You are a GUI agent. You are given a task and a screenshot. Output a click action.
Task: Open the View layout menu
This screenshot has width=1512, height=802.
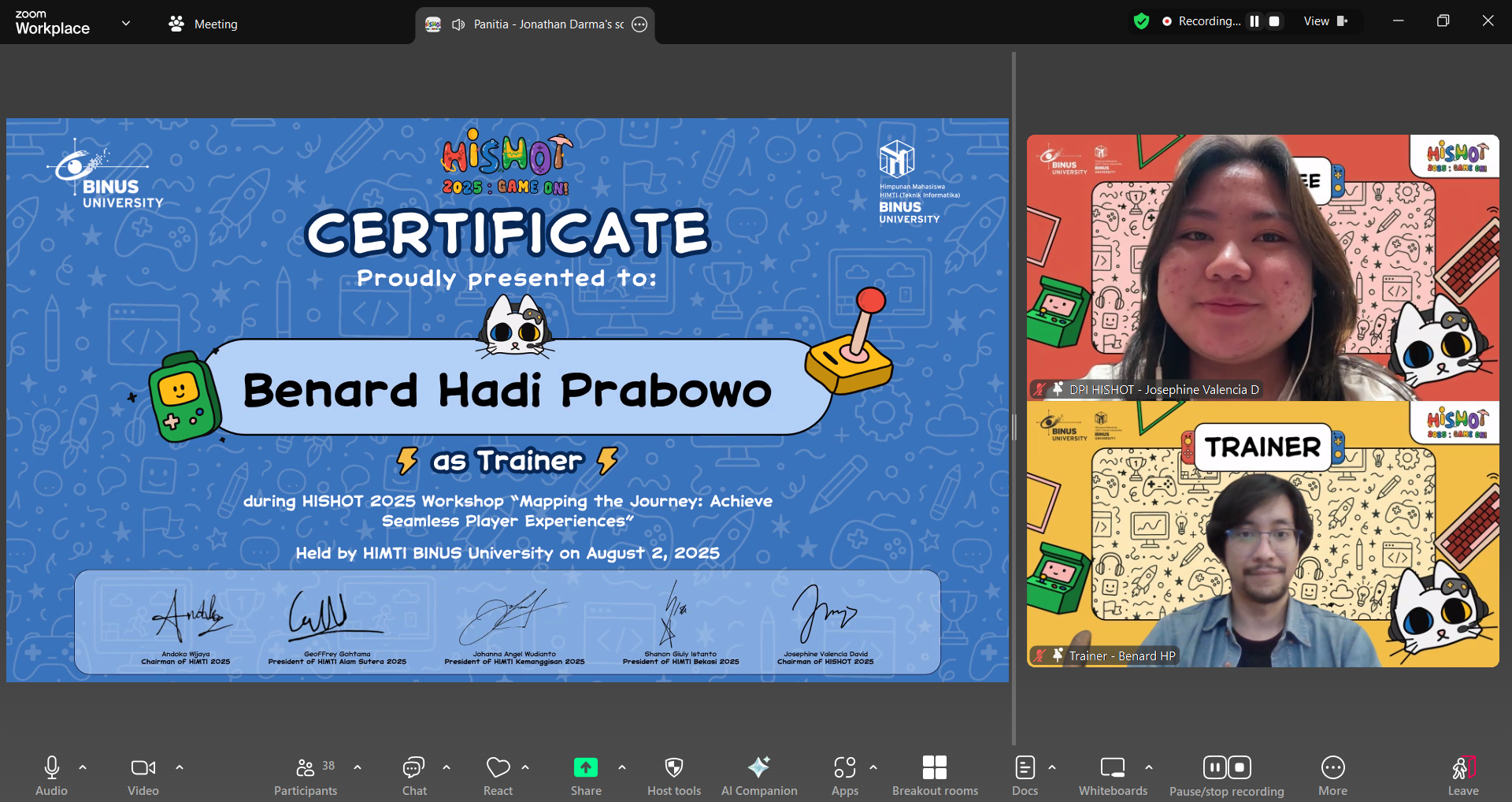point(1325,21)
